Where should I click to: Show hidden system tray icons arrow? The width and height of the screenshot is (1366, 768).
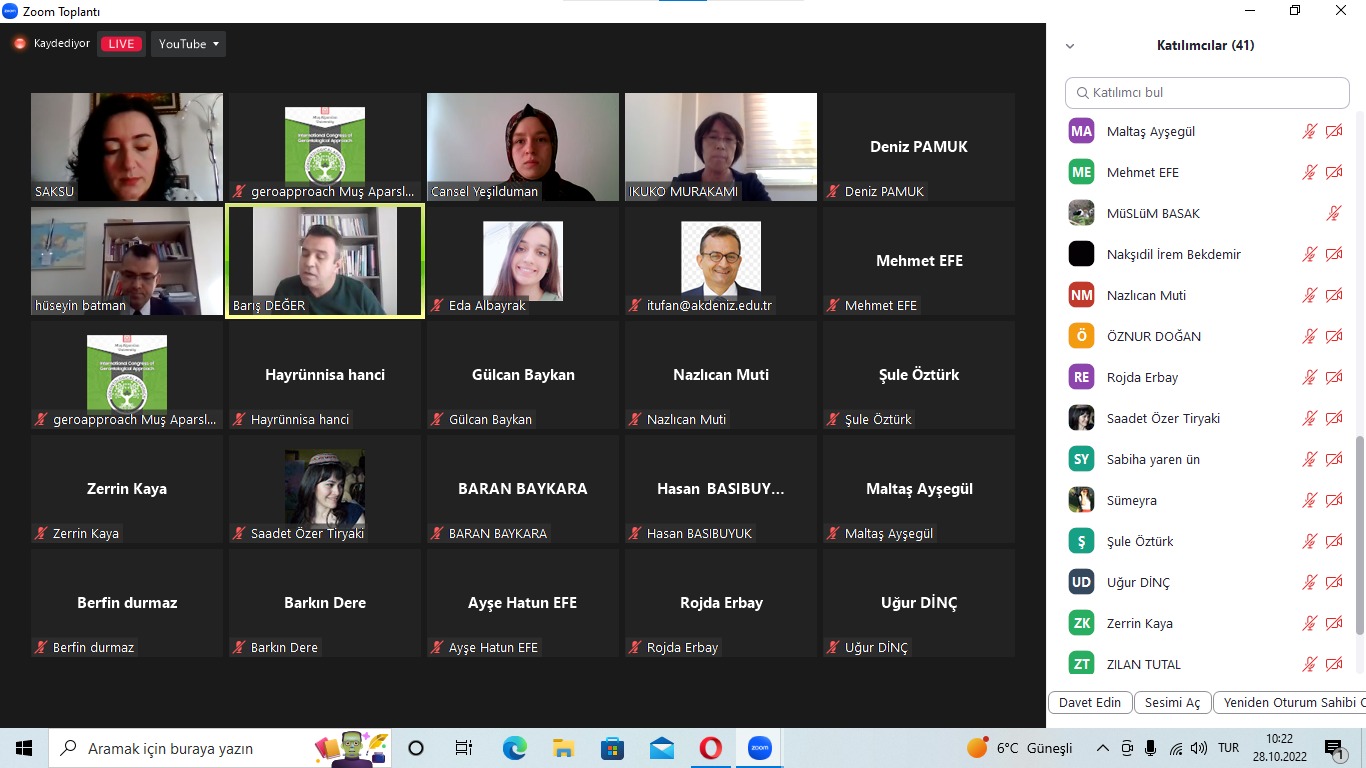click(1103, 748)
